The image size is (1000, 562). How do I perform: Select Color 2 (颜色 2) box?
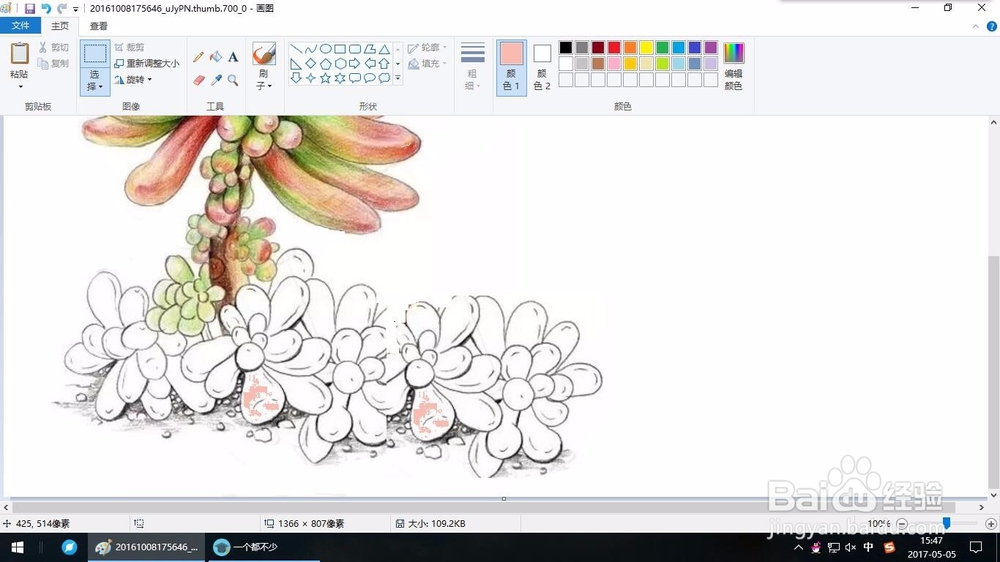[x=542, y=68]
